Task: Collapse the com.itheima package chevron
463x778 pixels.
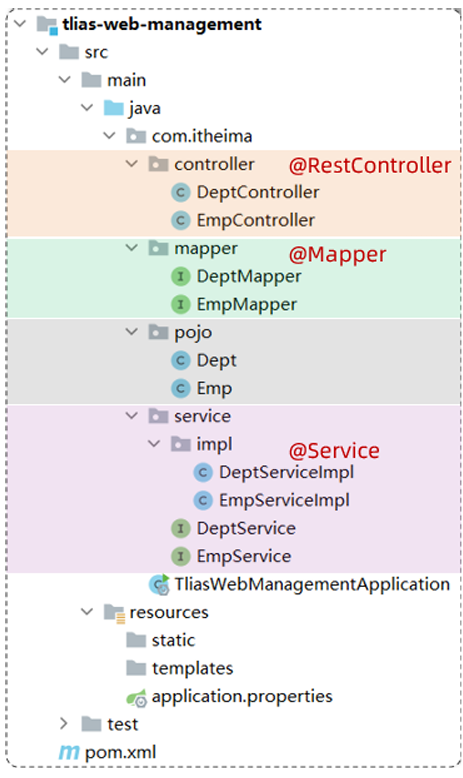Action: pos(110,135)
